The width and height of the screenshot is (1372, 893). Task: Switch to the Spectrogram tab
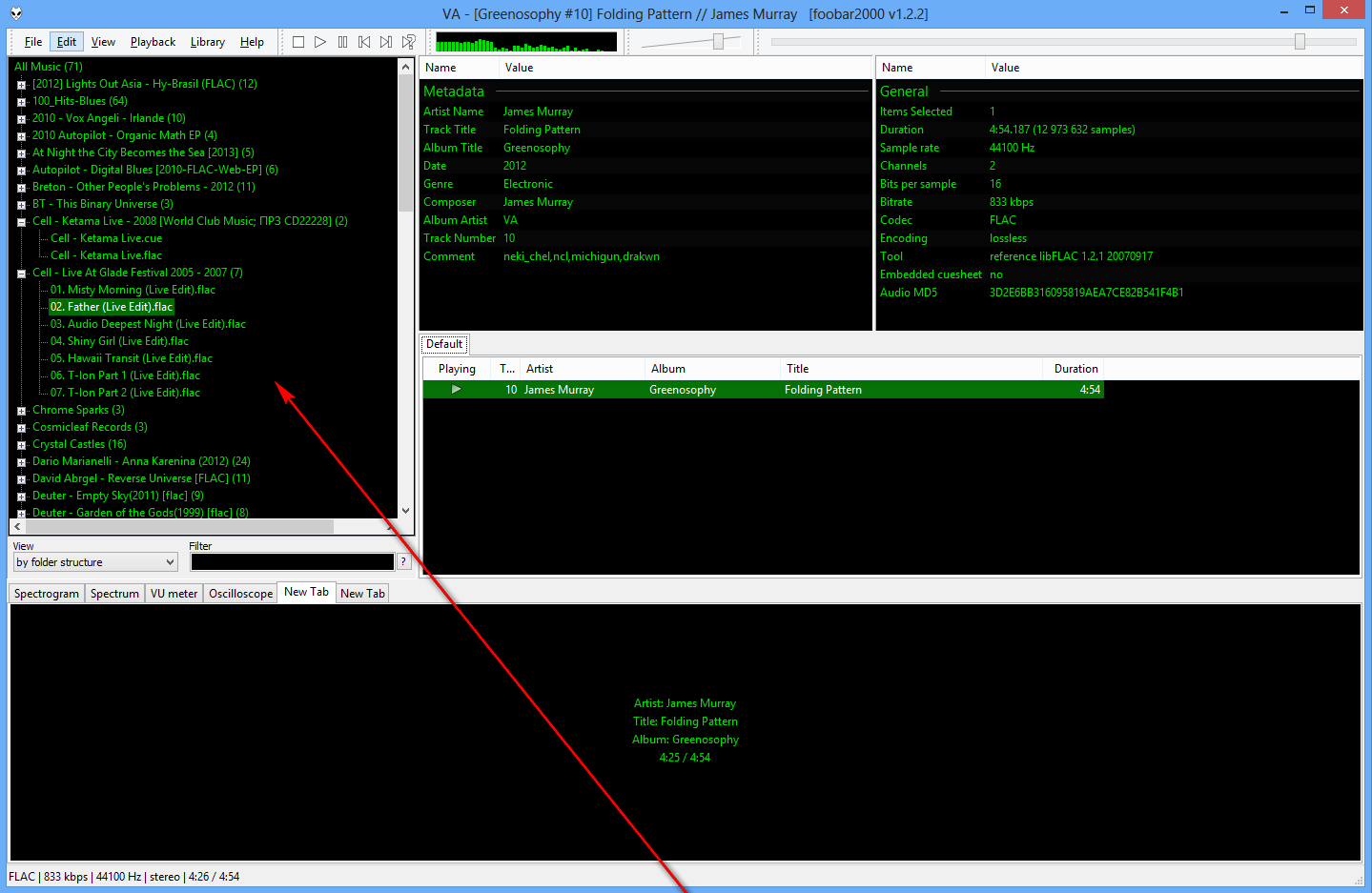(x=47, y=594)
